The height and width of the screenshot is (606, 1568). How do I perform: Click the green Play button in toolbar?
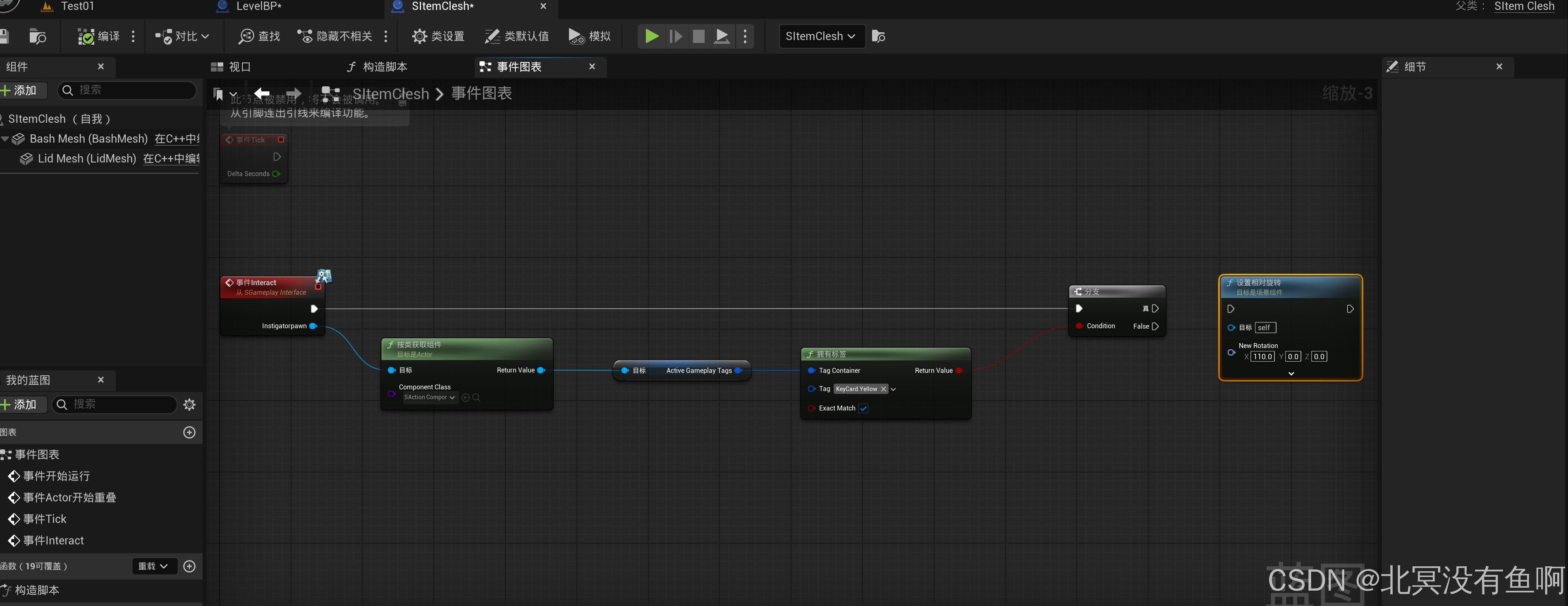click(x=651, y=36)
